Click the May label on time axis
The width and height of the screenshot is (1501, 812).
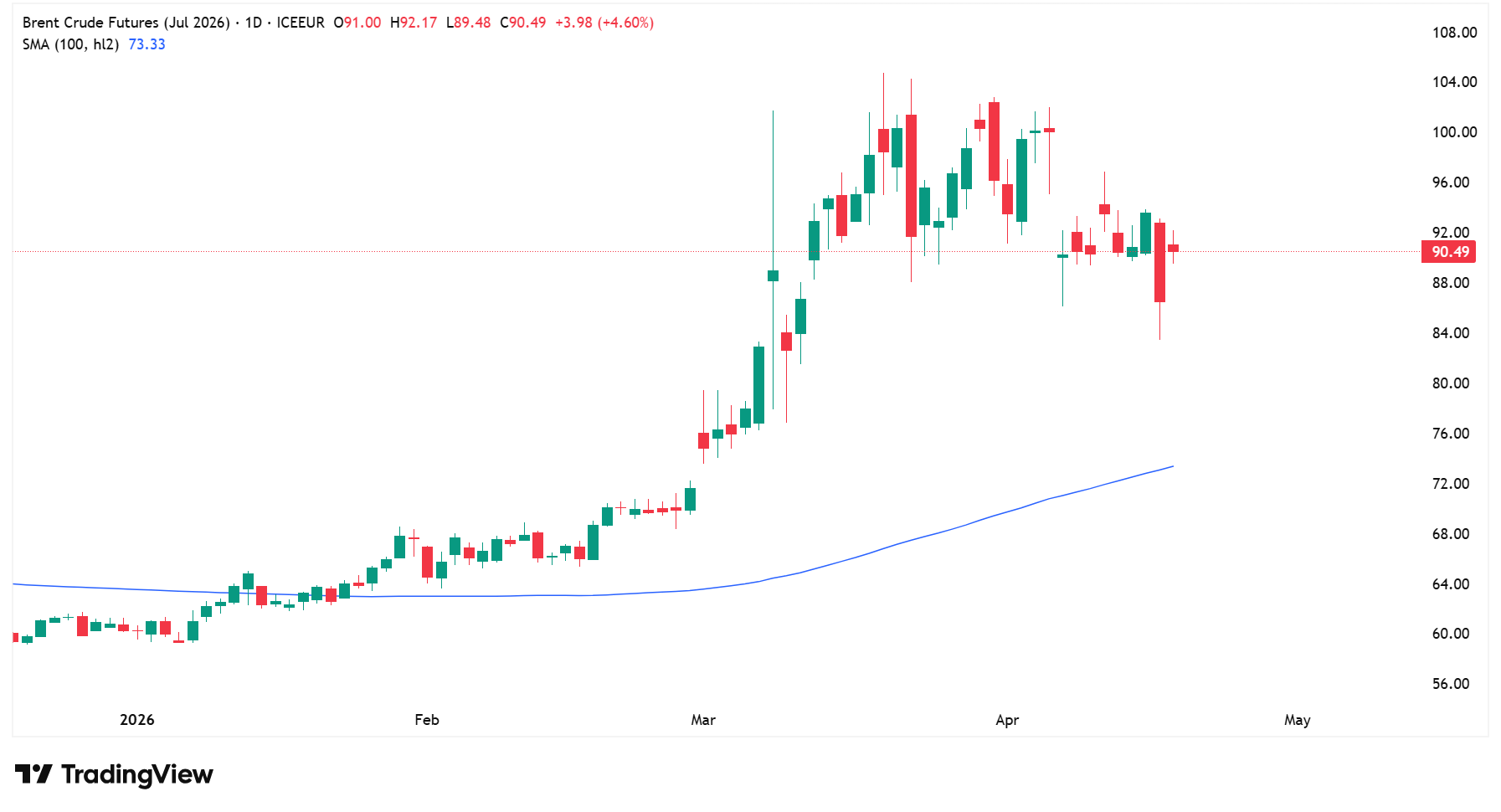point(1297,720)
